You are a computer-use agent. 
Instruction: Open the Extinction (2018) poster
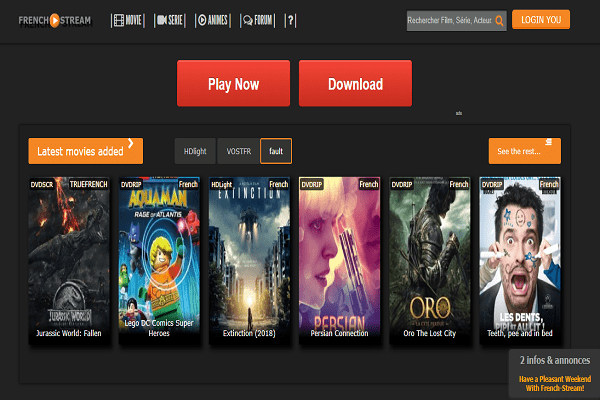[x=249, y=260]
